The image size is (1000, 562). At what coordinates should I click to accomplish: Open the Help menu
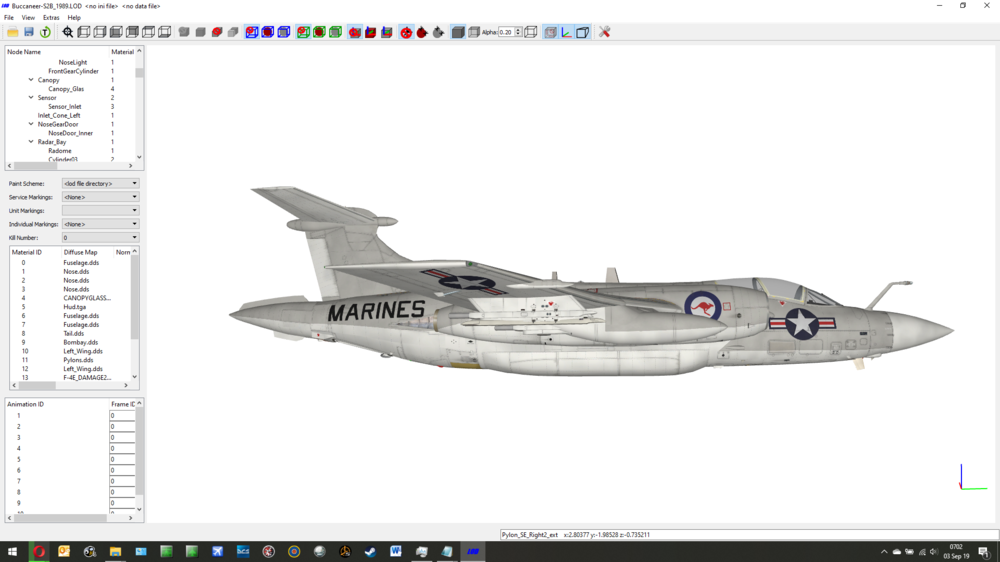point(74,18)
